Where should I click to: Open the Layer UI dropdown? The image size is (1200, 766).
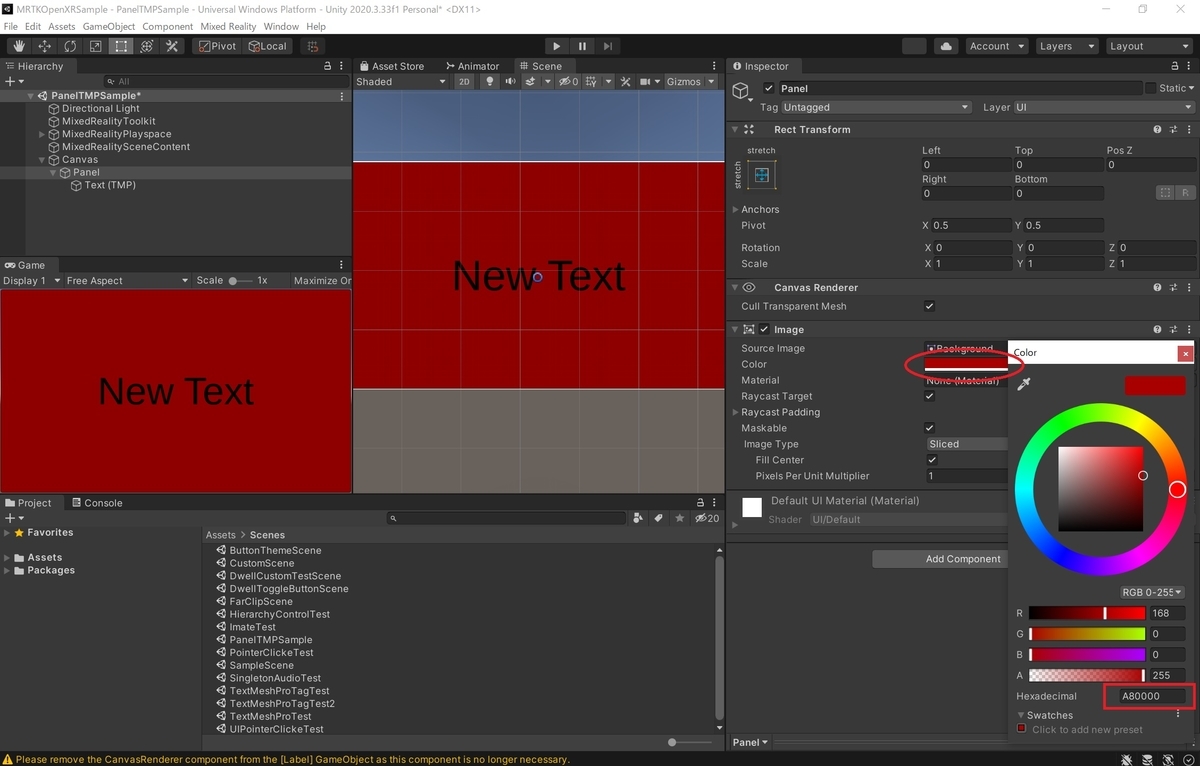tap(1104, 107)
